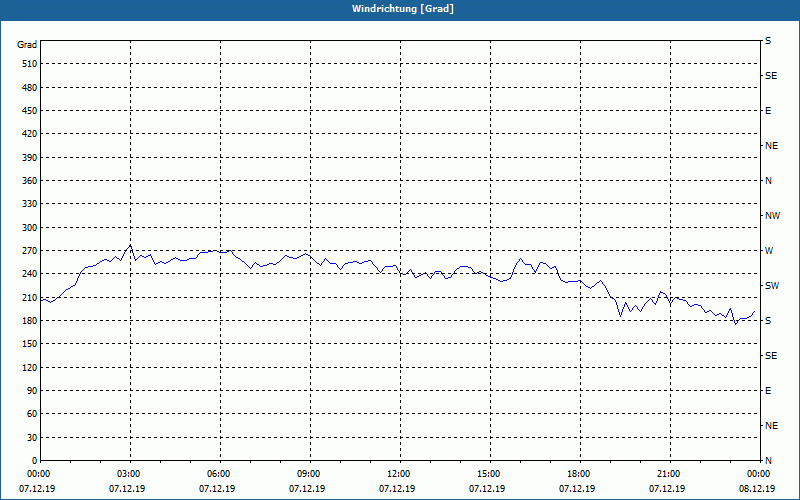
Task: Click the SW compass label on right axis
Action: tap(772, 286)
